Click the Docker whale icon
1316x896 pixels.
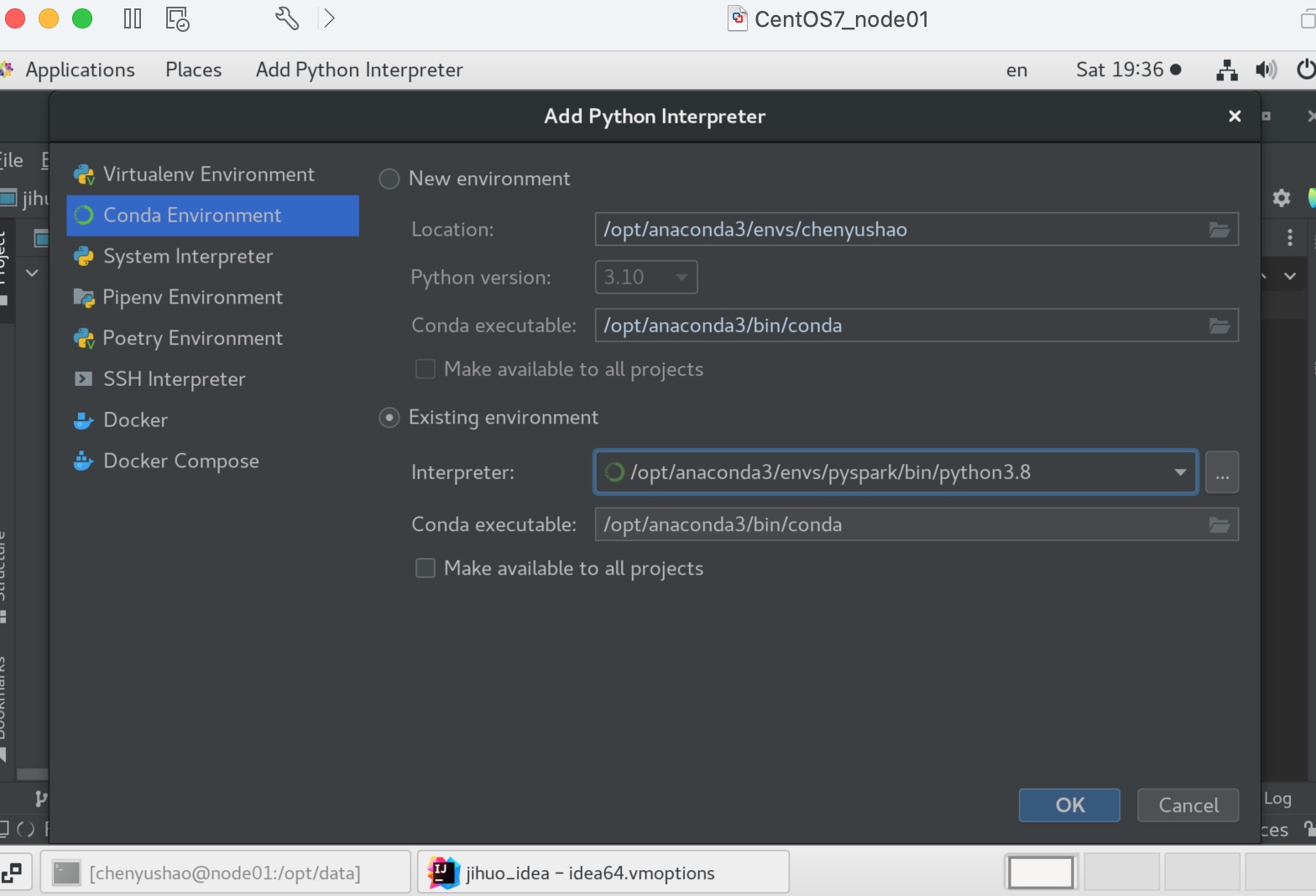coord(83,420)
